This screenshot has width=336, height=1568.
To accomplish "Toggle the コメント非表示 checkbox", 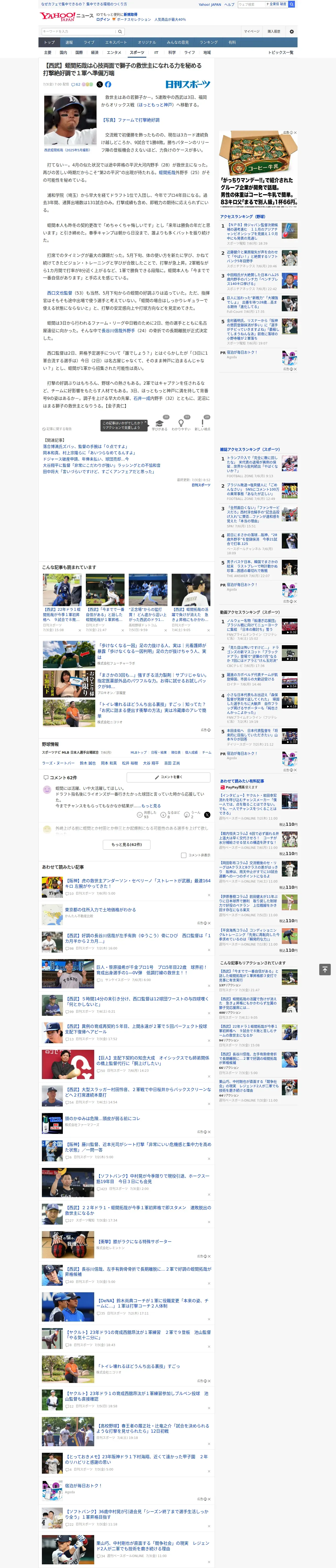I will click(183, 855).
